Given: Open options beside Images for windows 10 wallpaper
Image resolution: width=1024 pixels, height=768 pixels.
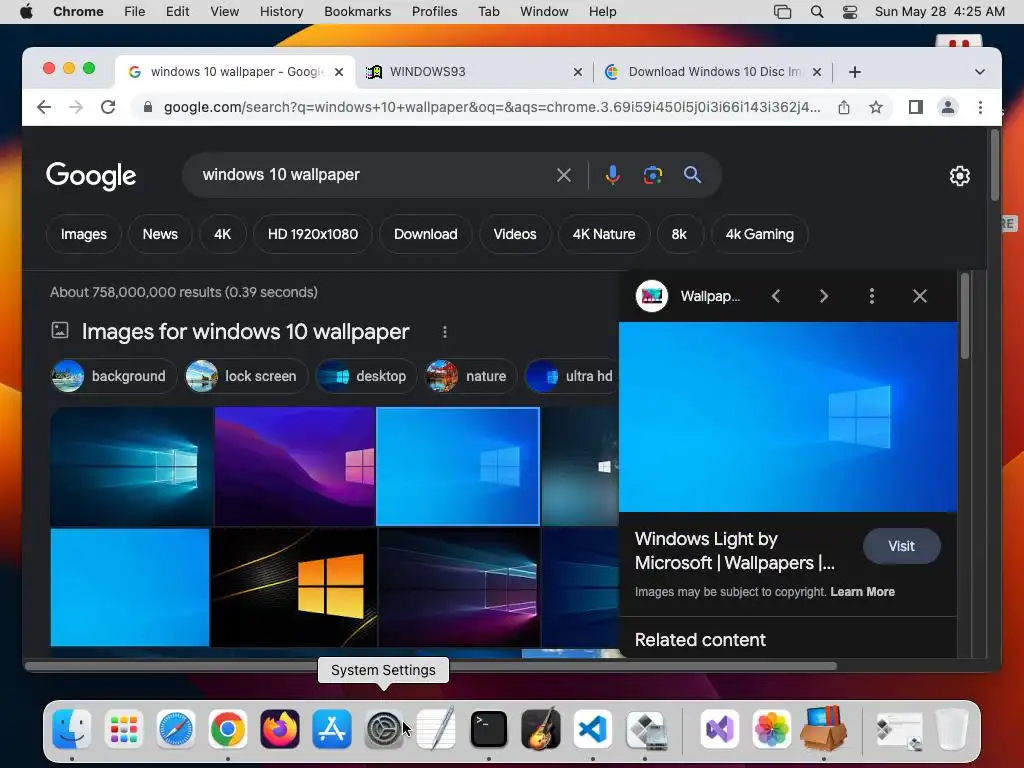Looking at the screenshot, I should pyautogui.click(x=445, y=332).
